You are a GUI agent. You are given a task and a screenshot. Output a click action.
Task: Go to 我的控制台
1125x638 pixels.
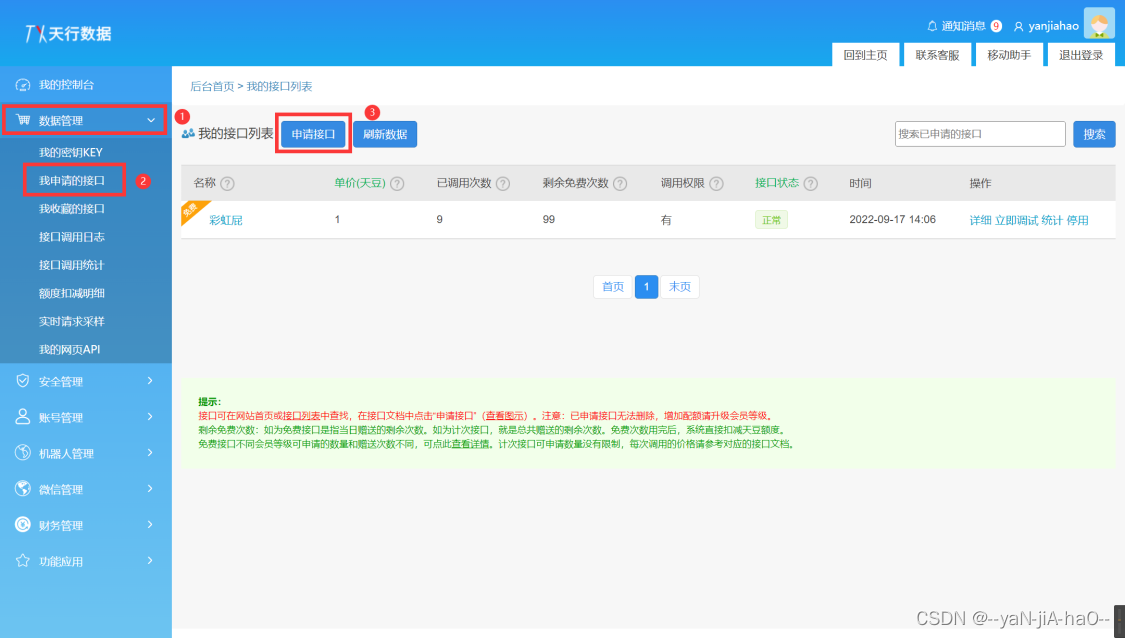coord(66,85)
